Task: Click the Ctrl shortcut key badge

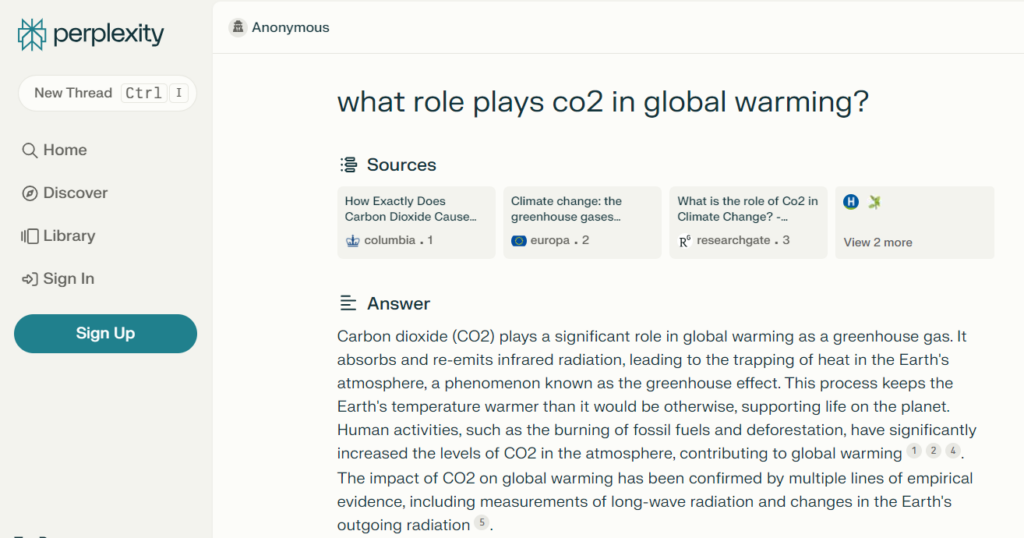Action: click(x=144, y=93)
